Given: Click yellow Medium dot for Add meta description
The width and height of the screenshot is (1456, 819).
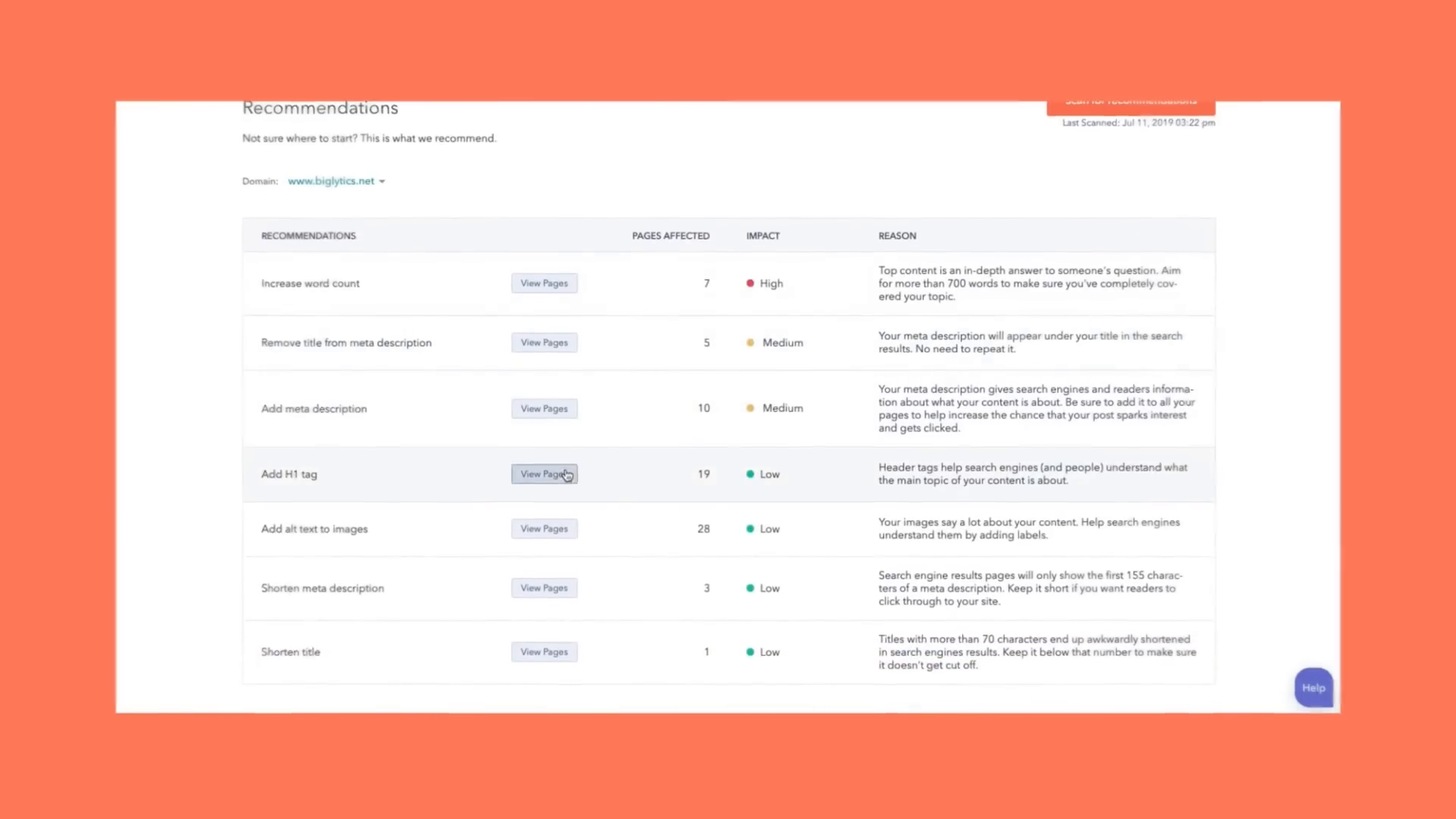Looking at the screenshot, I should (750, 409).
